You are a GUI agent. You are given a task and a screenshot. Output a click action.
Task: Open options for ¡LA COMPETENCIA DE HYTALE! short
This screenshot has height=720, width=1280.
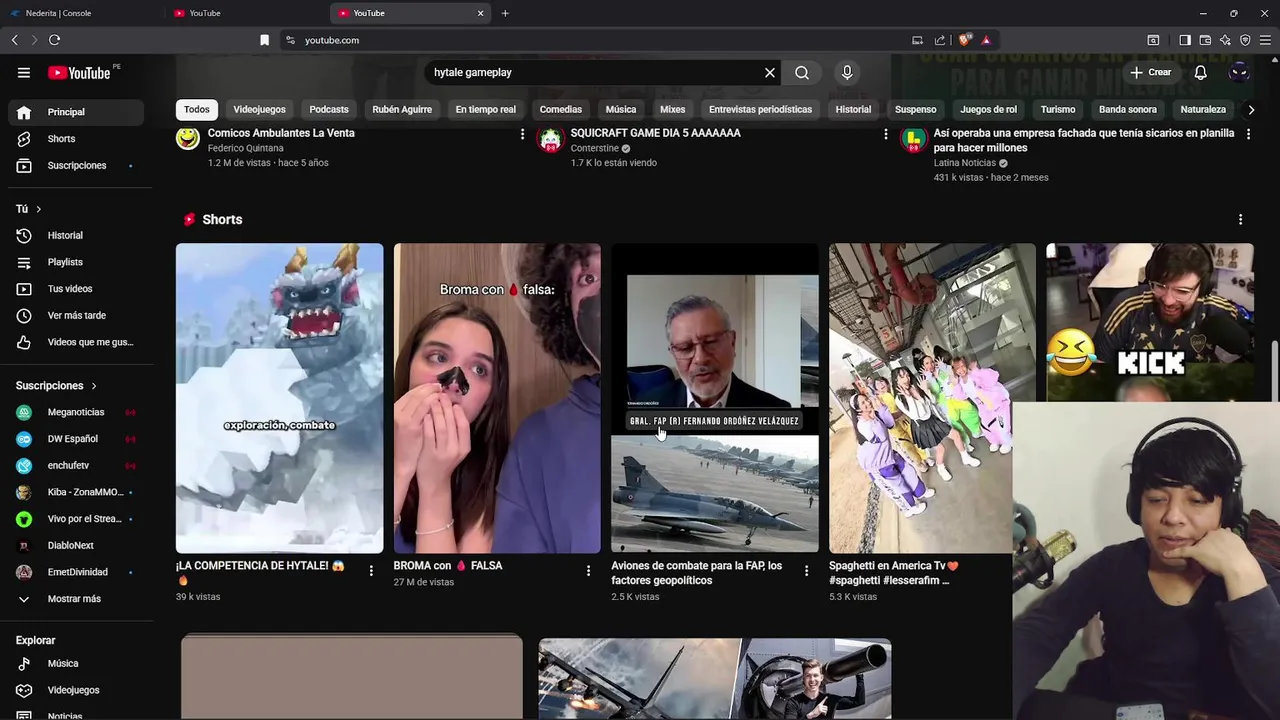[x=371, y=571]
